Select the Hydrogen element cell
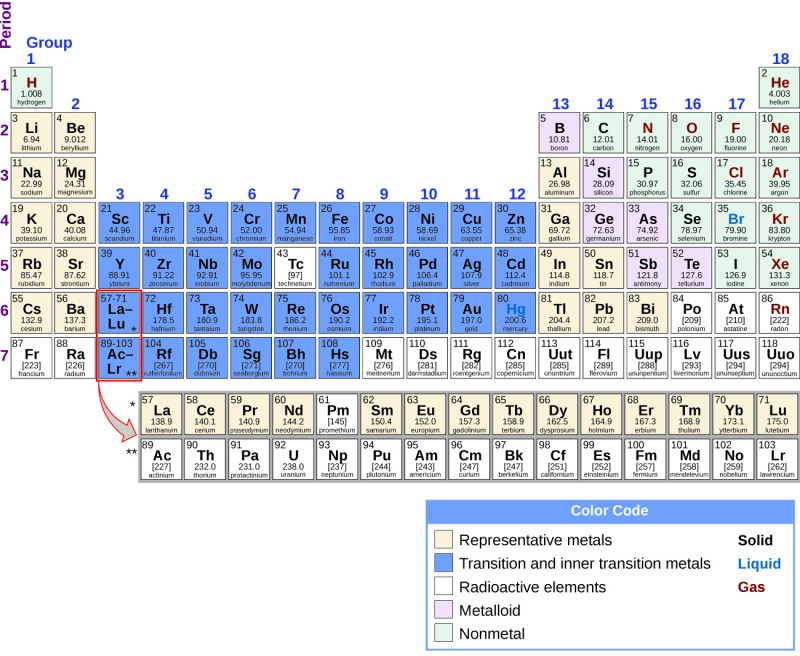 click(30, 85)
